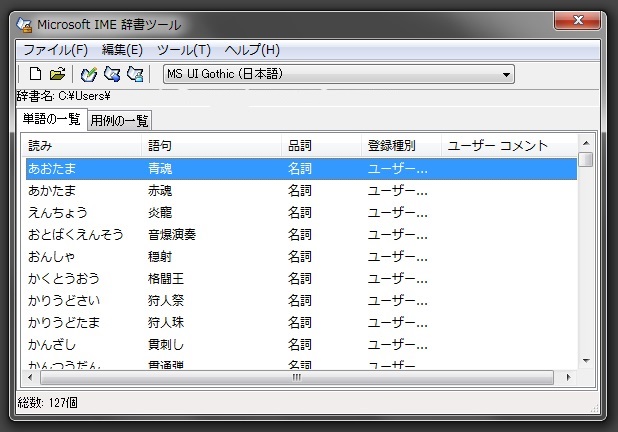Click the delete word icon in toolbar

click(135, 74)
